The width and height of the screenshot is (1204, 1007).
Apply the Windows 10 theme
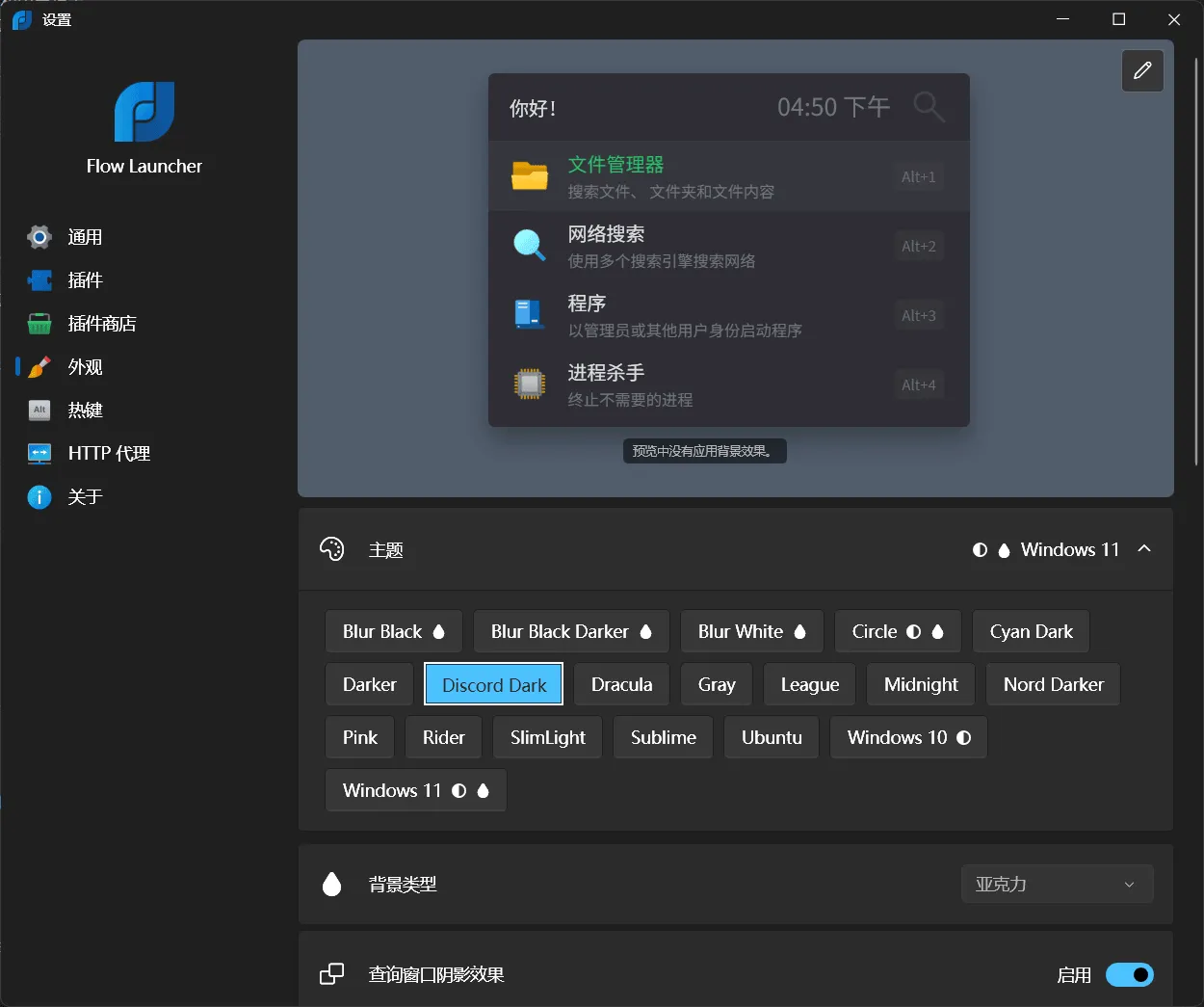tap(909, 738)
